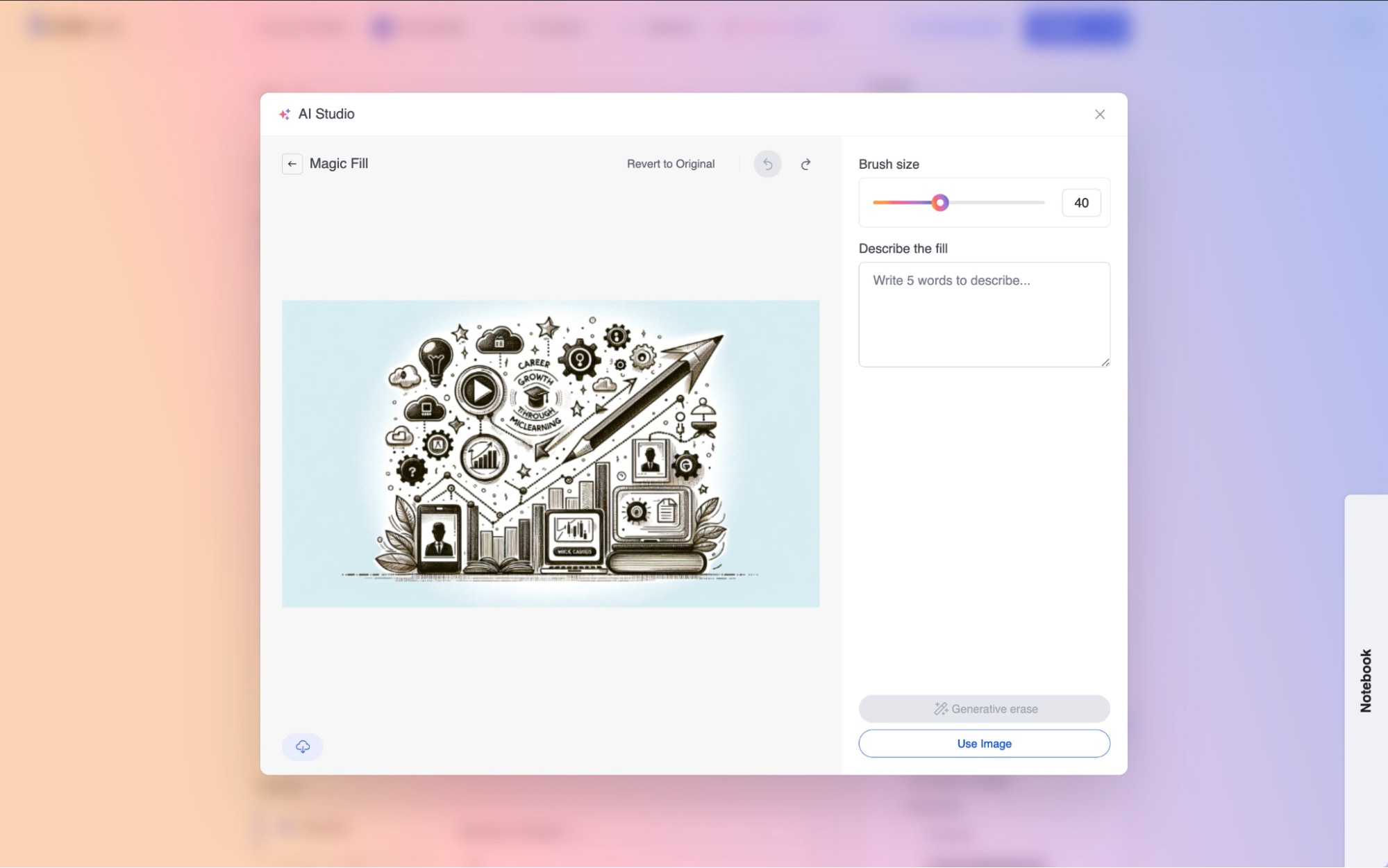This screenshot has height=868, width=1388.
Task: Select the career growth illustration thumbnail
Action: (550, 453)
